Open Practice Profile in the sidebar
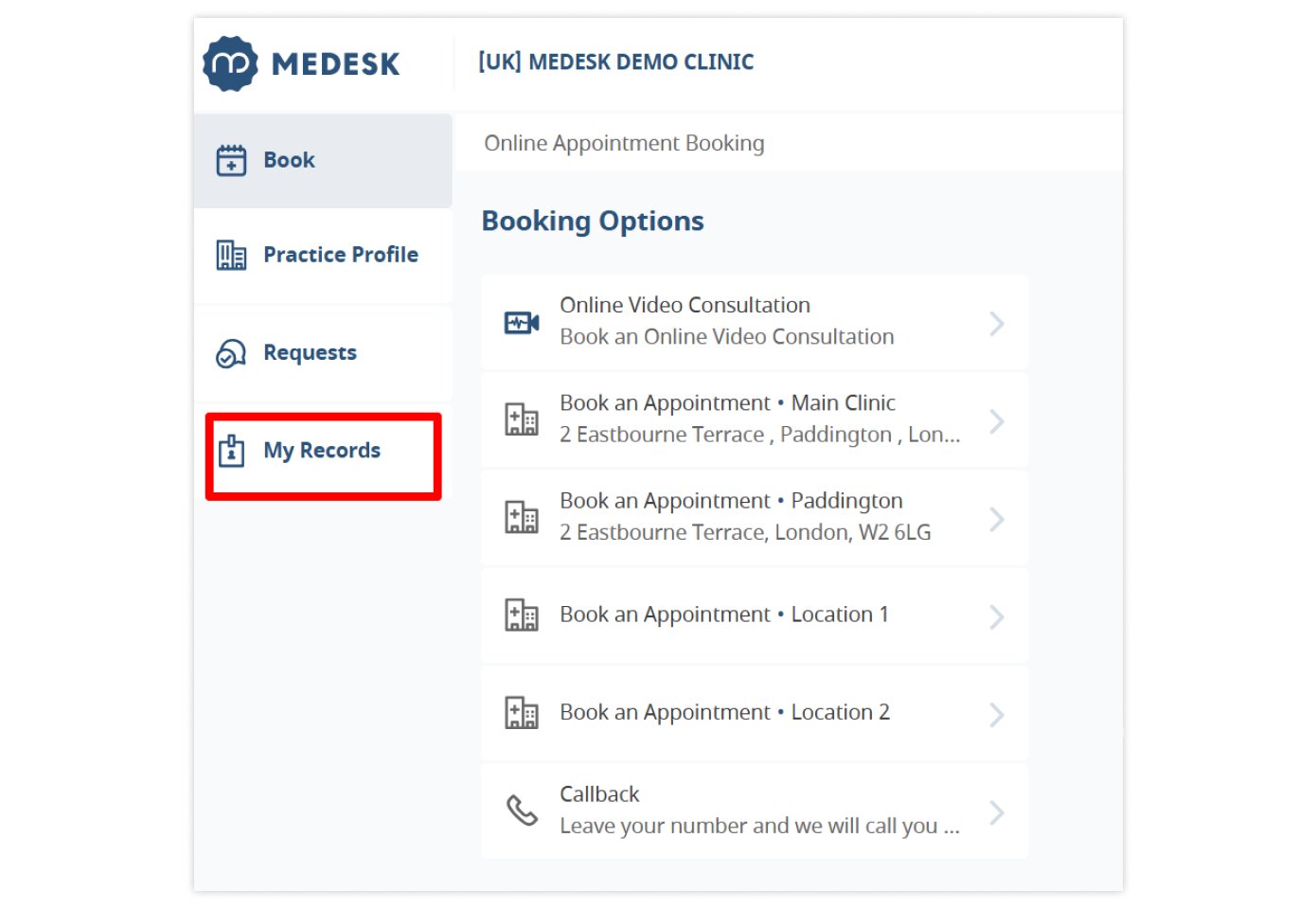Screen dimensions: 1316x909 323,256
